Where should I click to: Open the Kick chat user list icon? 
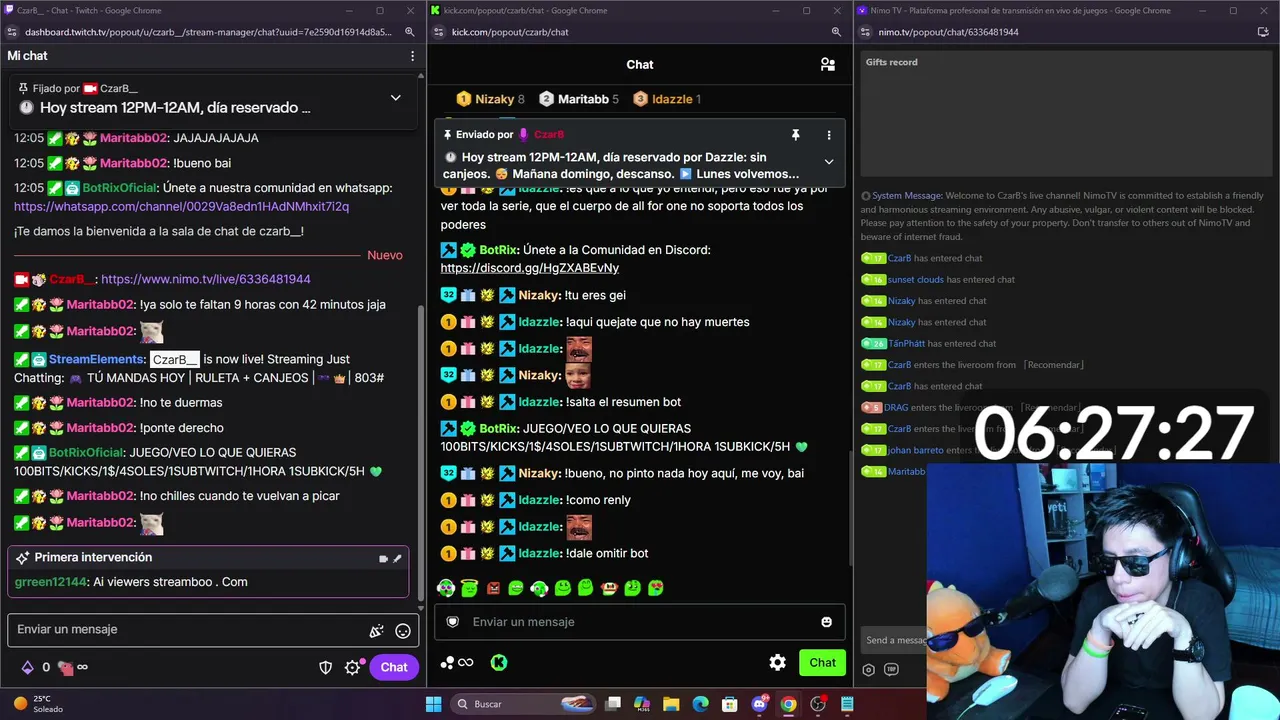click(828, 65)
